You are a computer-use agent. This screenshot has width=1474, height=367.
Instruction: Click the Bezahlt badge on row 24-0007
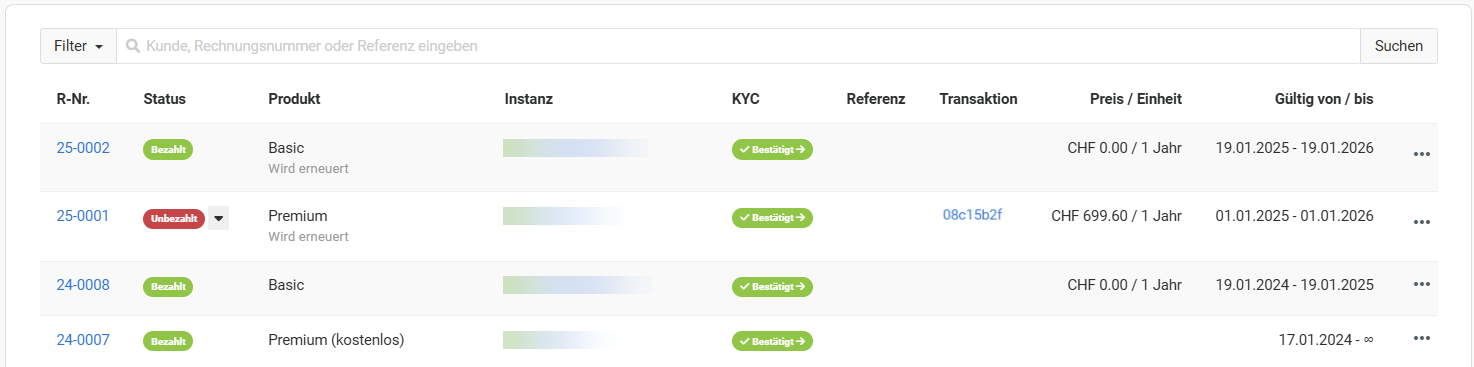pos(168,341)
